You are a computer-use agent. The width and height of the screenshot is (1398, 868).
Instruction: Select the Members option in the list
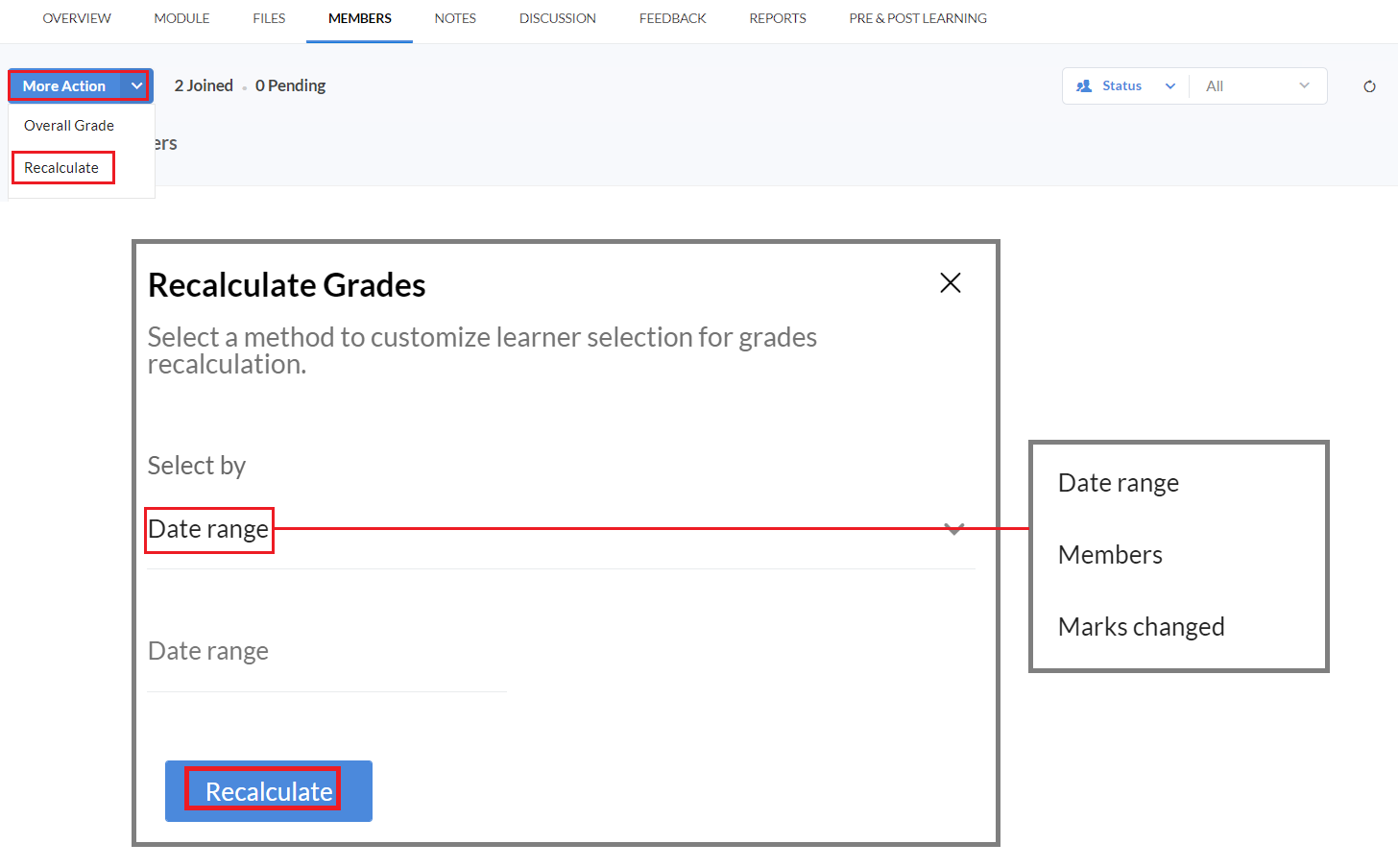tap(1110, 555)
